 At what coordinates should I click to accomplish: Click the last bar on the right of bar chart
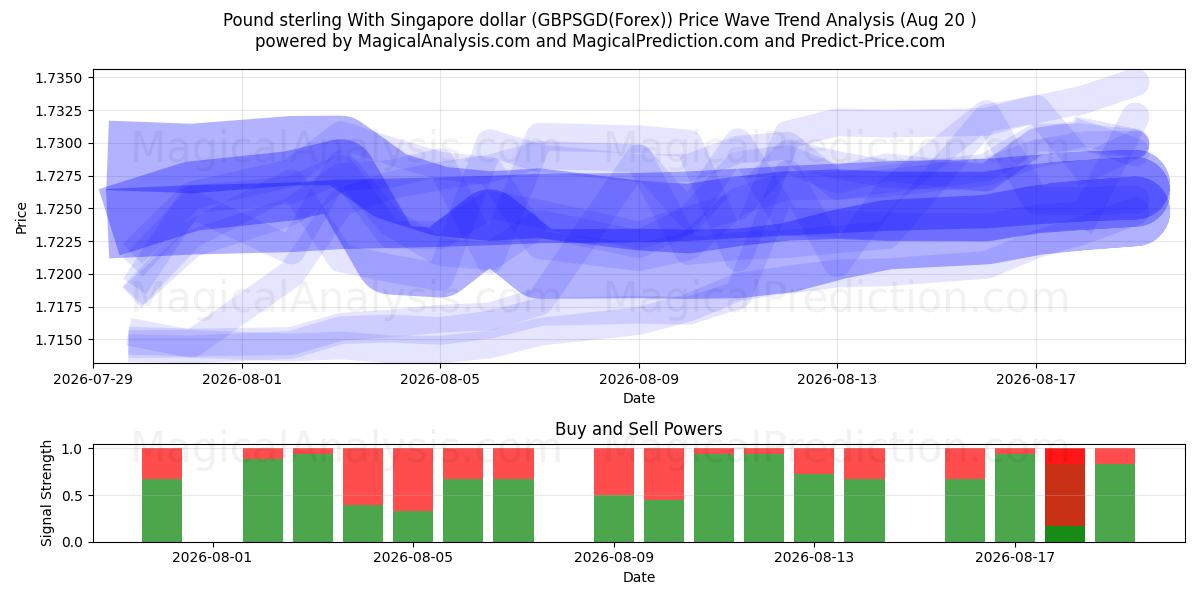1115,495
